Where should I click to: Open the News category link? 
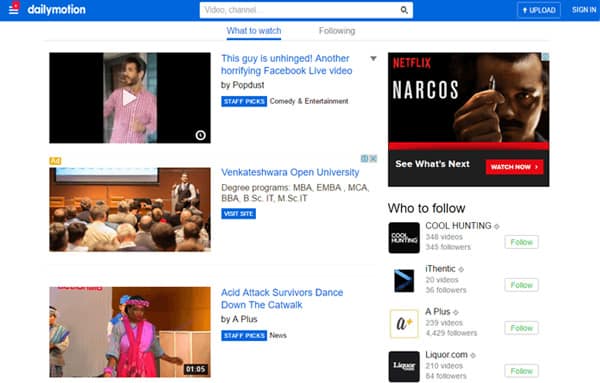(278, 336)
